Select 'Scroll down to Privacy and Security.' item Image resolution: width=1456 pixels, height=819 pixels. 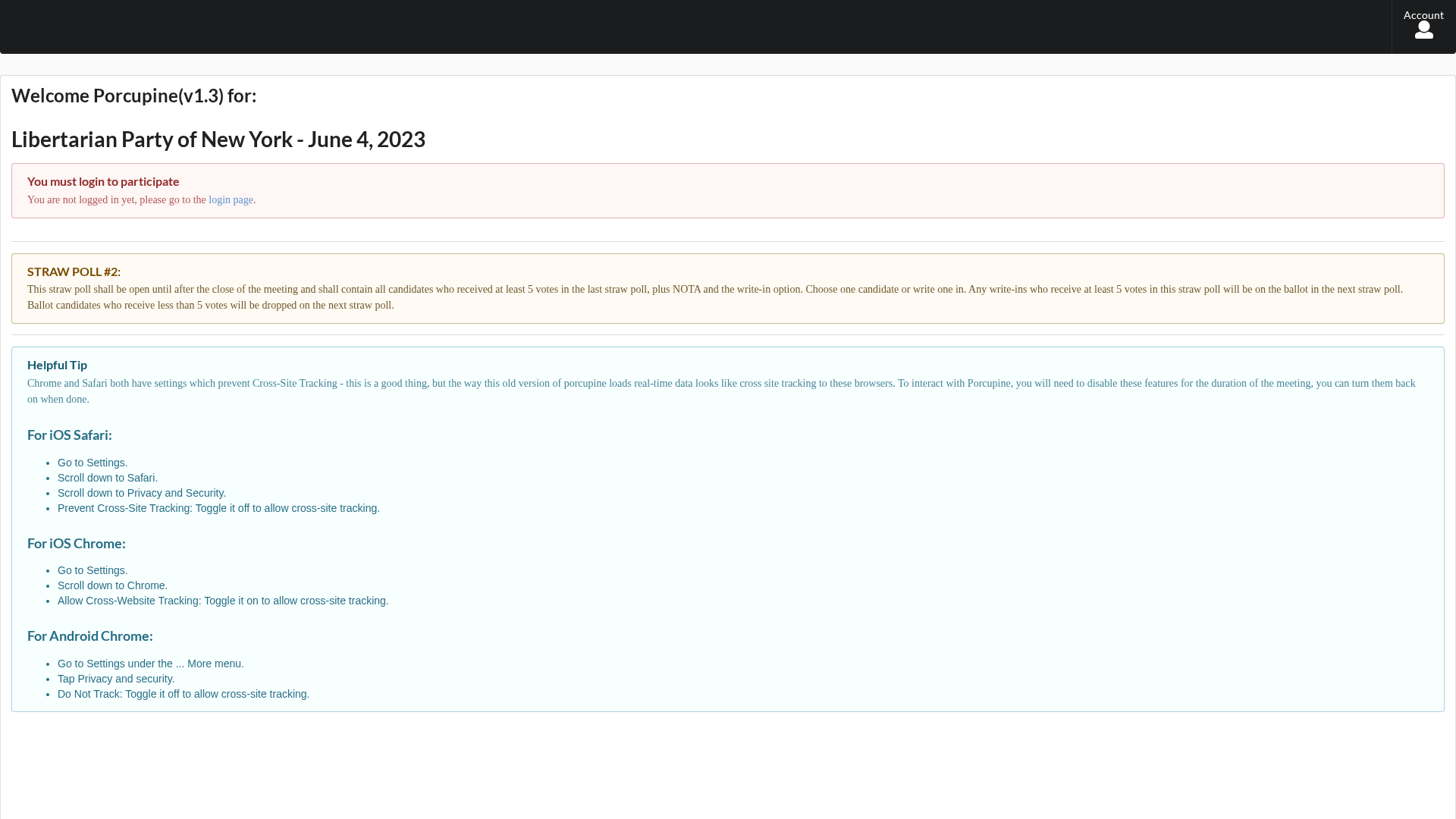142,493
